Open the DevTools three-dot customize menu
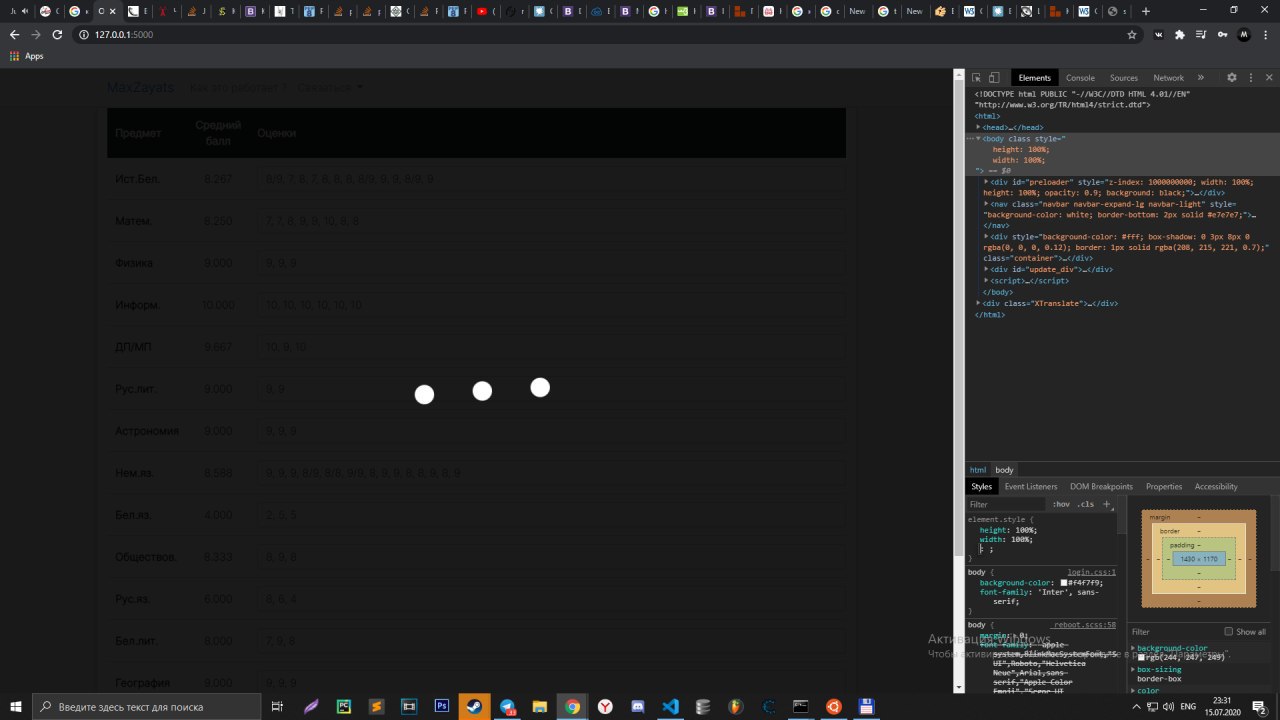This screenshot has width=1280, height=720. point(1251,78)
